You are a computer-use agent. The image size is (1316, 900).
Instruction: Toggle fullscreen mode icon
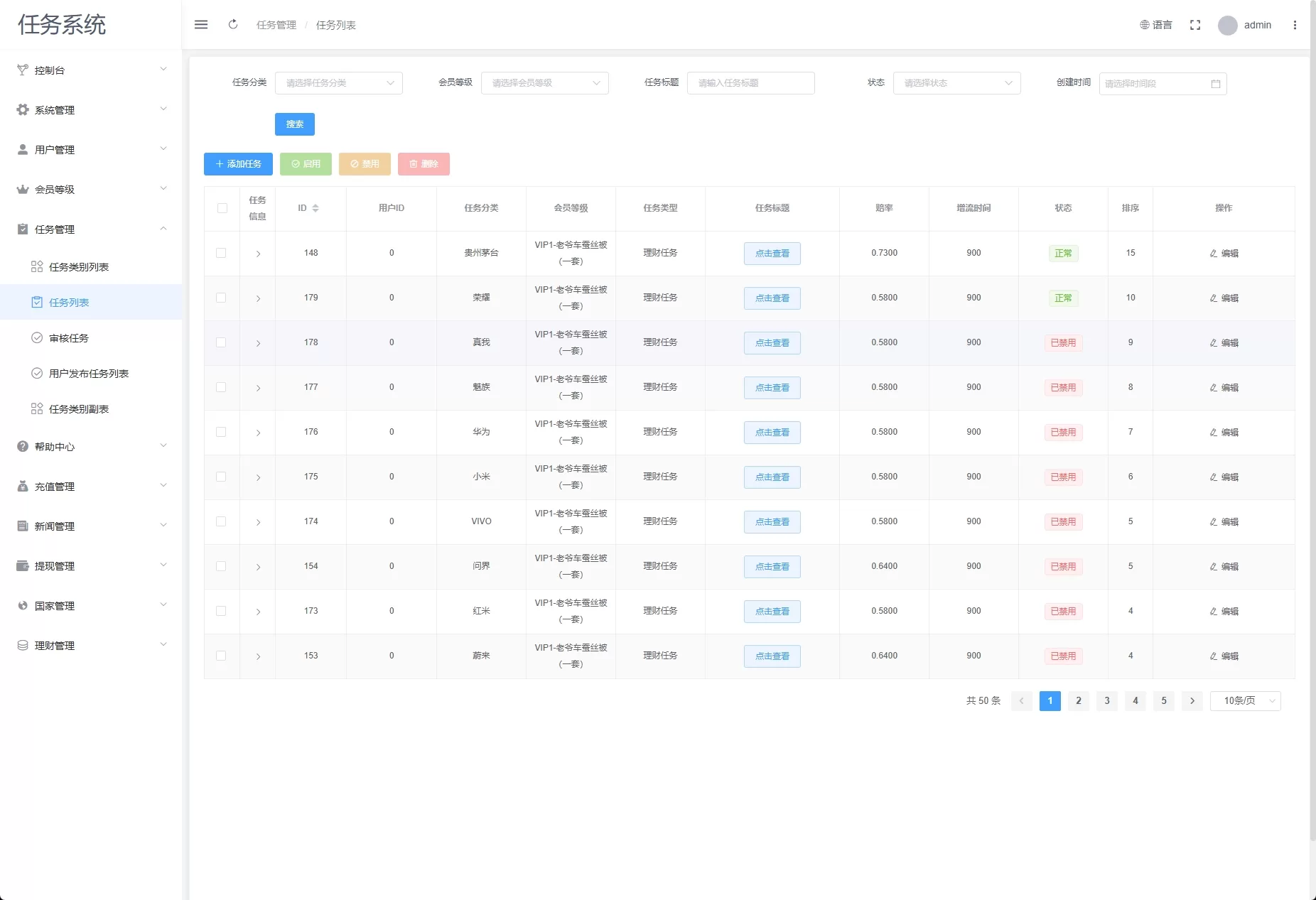(x=1195, y=25)
